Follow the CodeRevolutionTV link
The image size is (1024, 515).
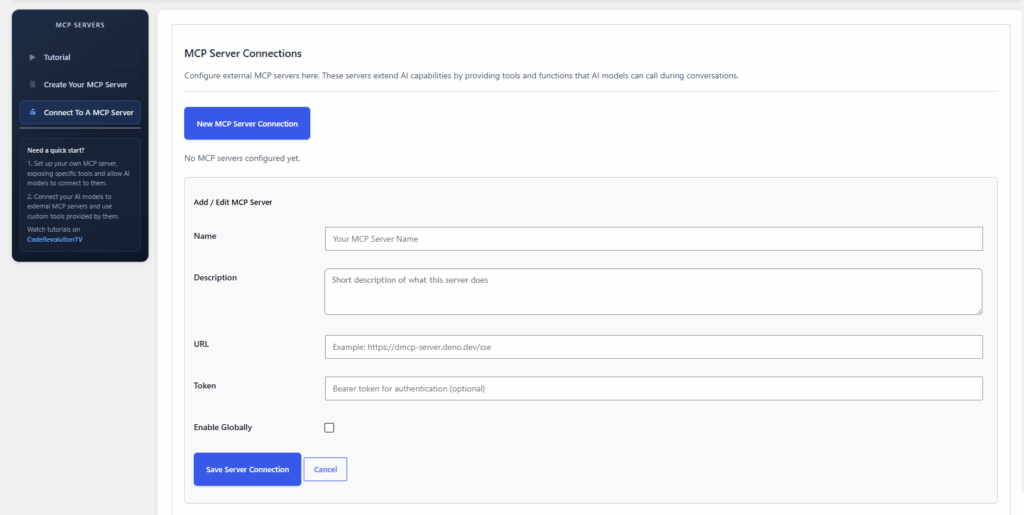coord(55,240)
